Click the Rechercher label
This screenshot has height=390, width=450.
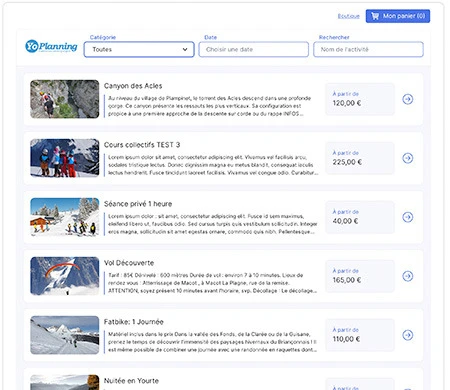coord(334,37)
